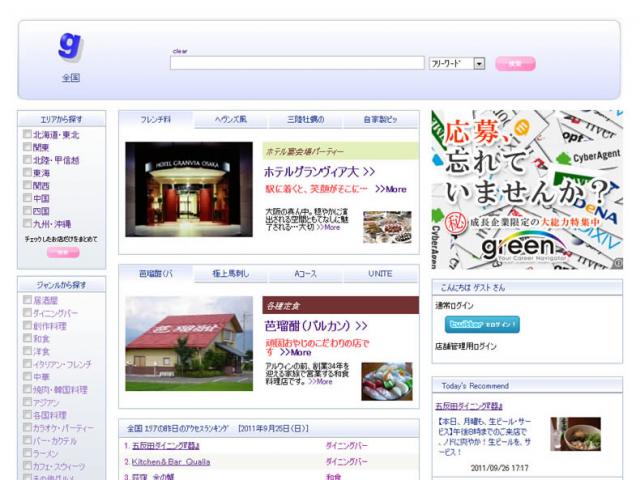Check the 和食 genre checkbox
The height and width of the screenshot is (480, 640).
point(27,338)
